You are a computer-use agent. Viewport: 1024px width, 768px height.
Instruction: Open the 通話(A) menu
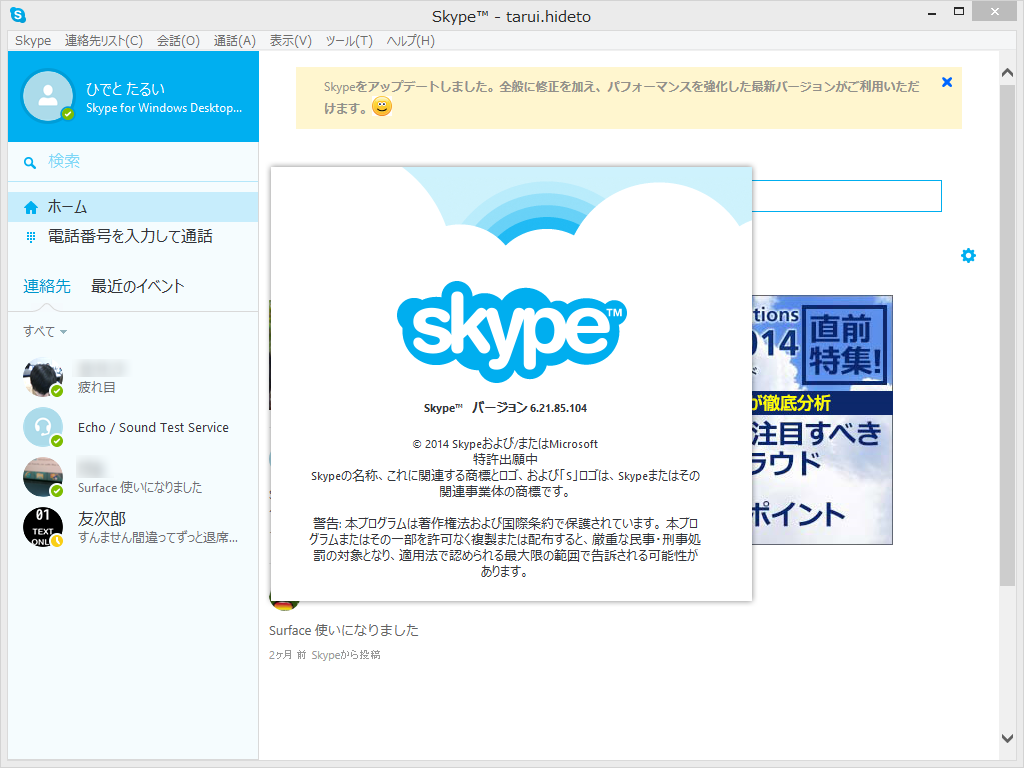click(x=233, y=41)
